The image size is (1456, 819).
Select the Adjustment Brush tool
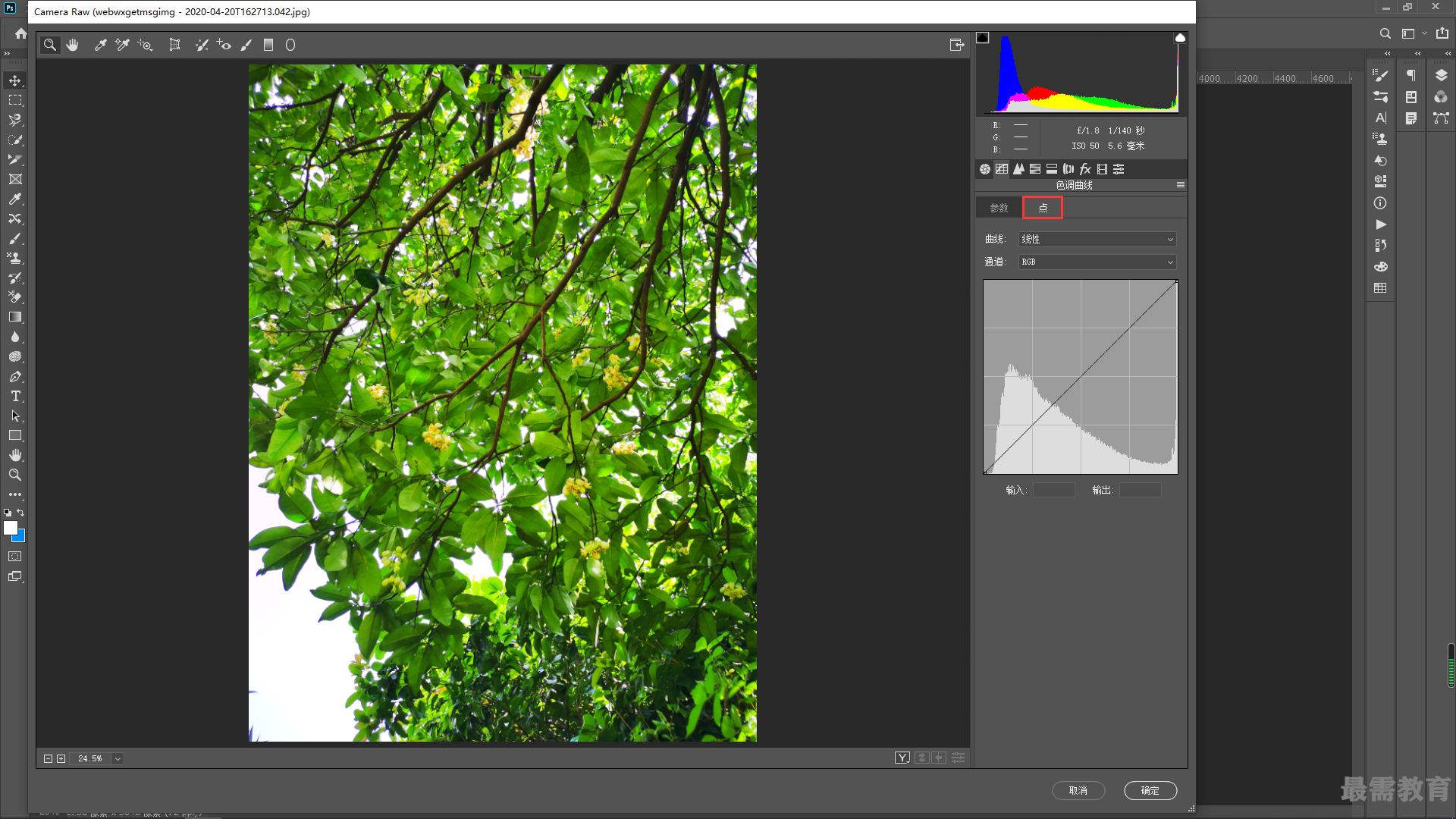tap(246, 45)
